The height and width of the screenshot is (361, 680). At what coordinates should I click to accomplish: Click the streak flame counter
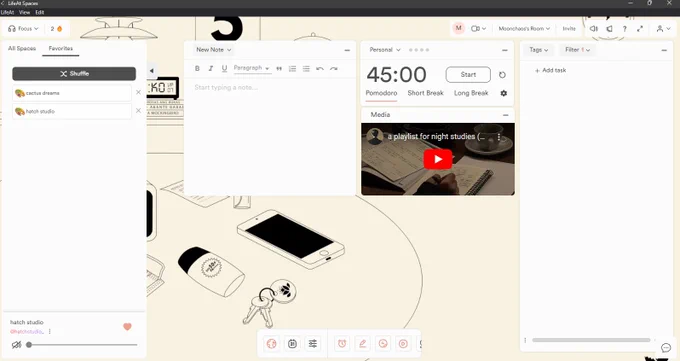56,29
